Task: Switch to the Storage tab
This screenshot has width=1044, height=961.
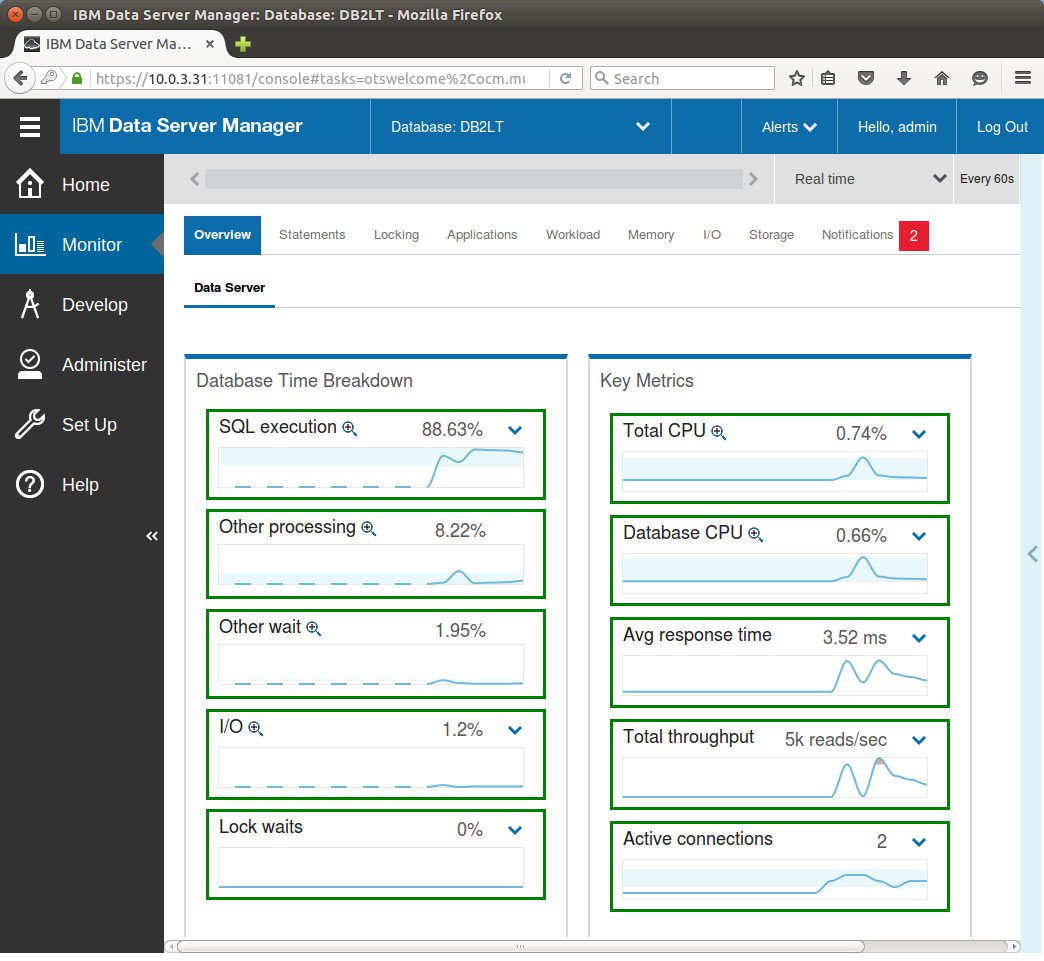Action: pos(771,234)
